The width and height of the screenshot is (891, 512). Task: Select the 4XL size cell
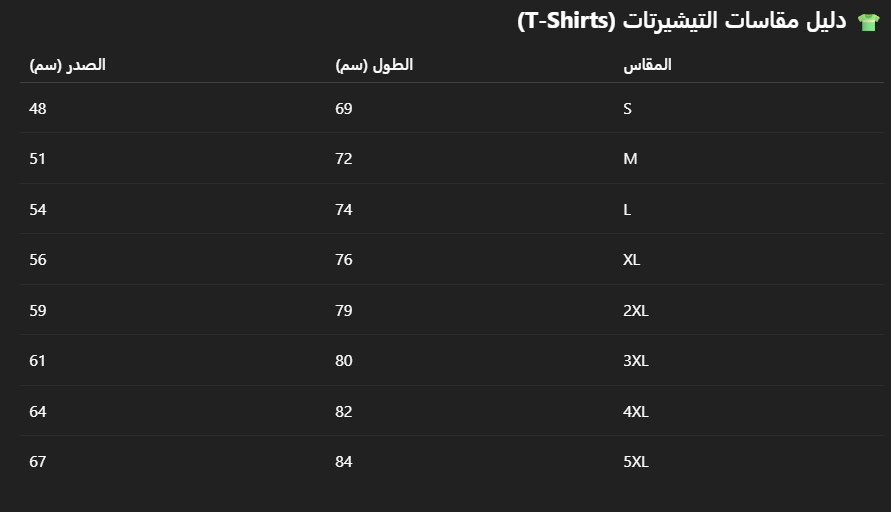(636, 412)
